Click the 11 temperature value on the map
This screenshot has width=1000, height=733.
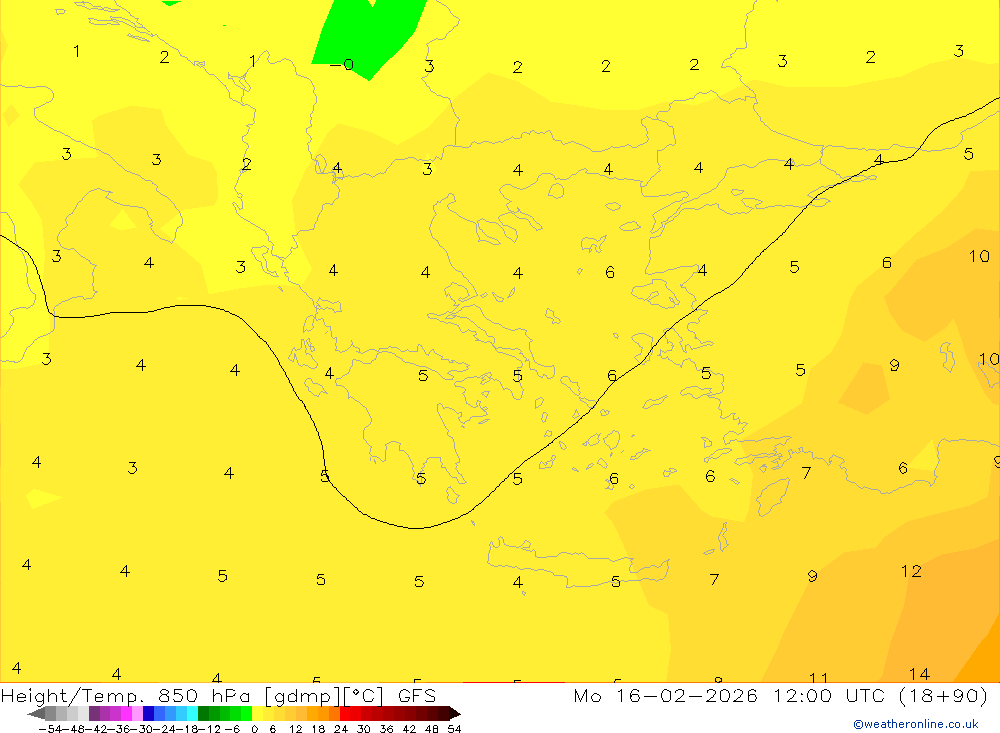click(x=818, y=677)
